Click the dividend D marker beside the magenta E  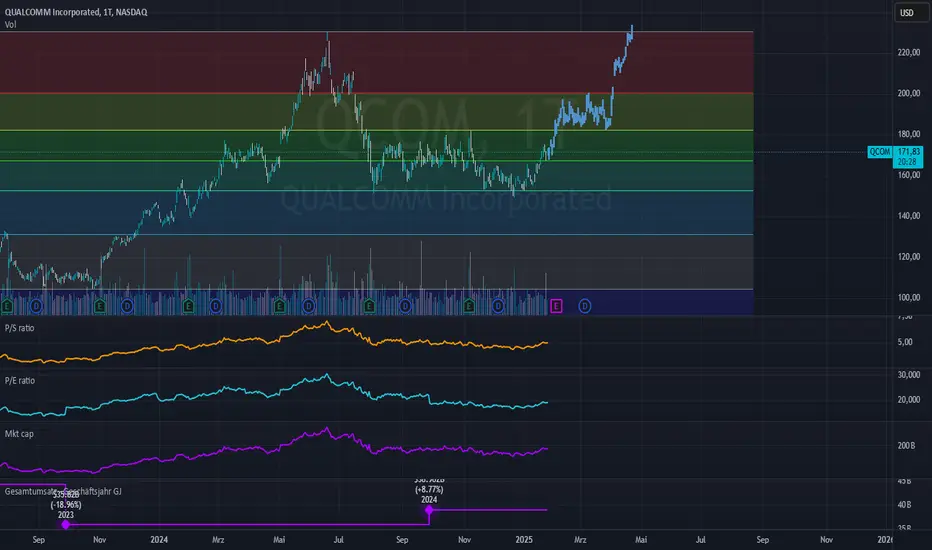pos(585,306)
